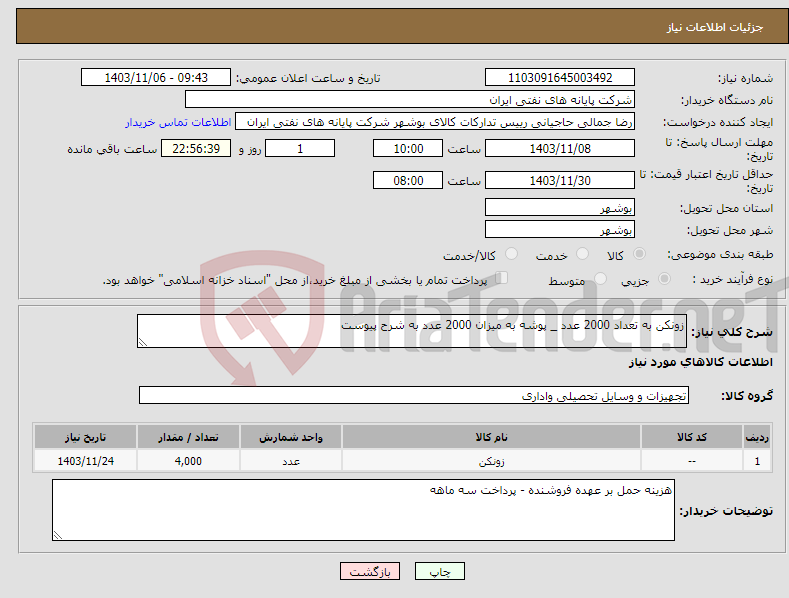789x598 pixels.
Task: Select the کالا radio button
Action: point(639,254)
